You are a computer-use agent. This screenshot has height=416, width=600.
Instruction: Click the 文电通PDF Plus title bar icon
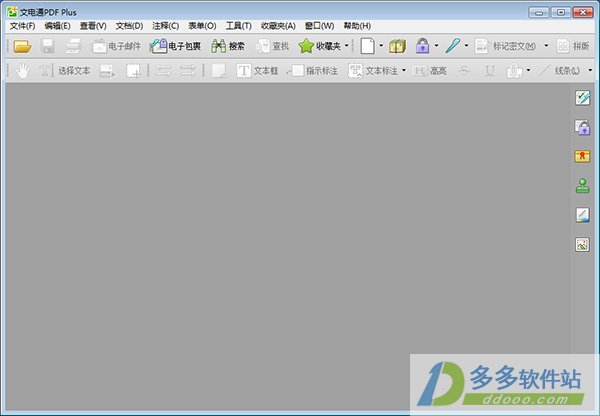(x=12, y=12)
